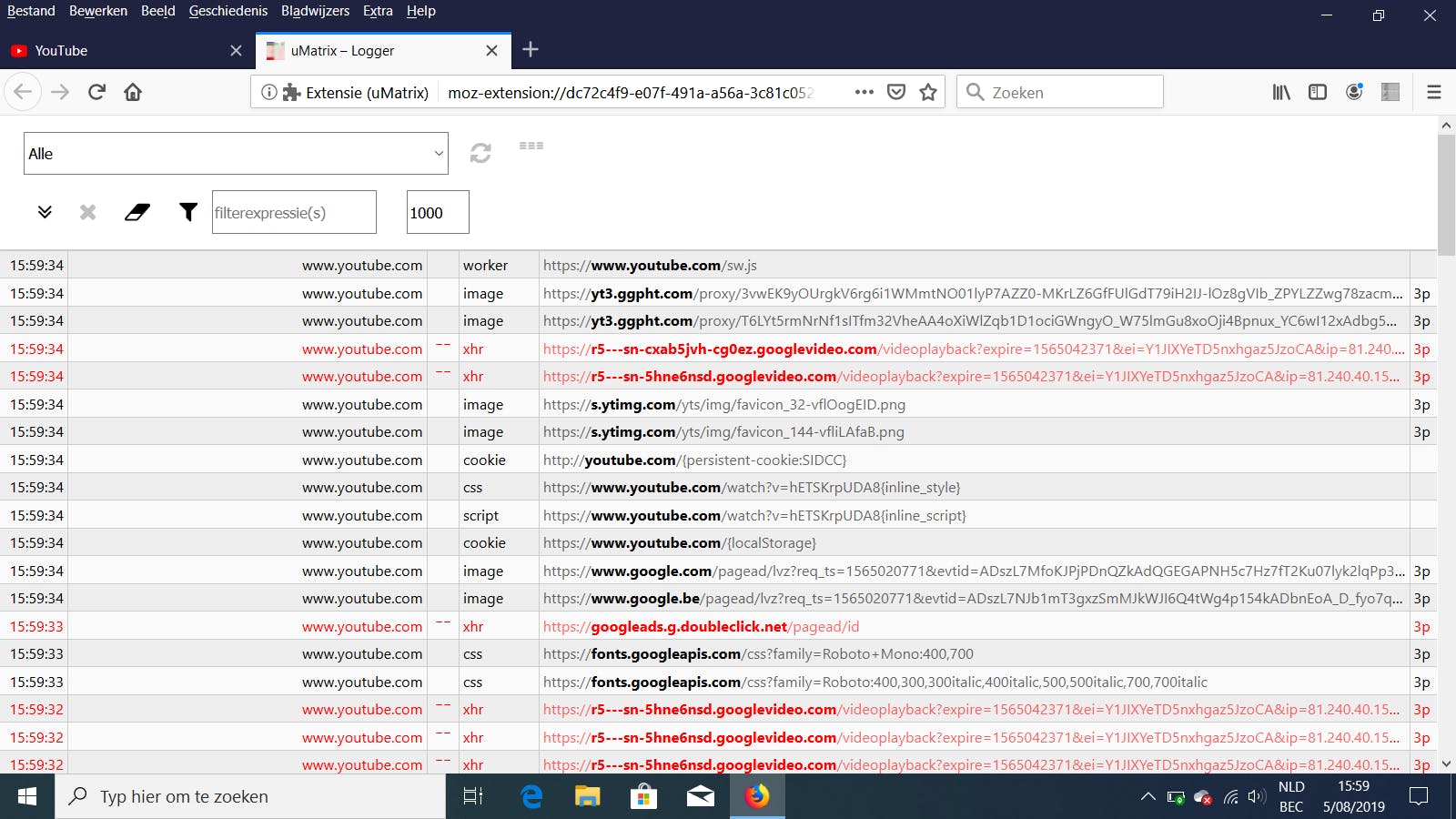
Task: Open the Firefox account panel
Action: (1354, 92)
